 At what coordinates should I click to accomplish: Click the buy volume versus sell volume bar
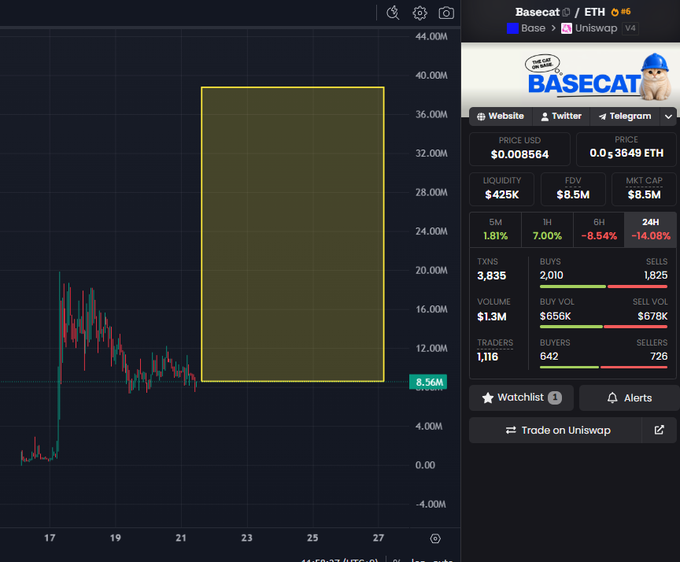coord(604,327)
